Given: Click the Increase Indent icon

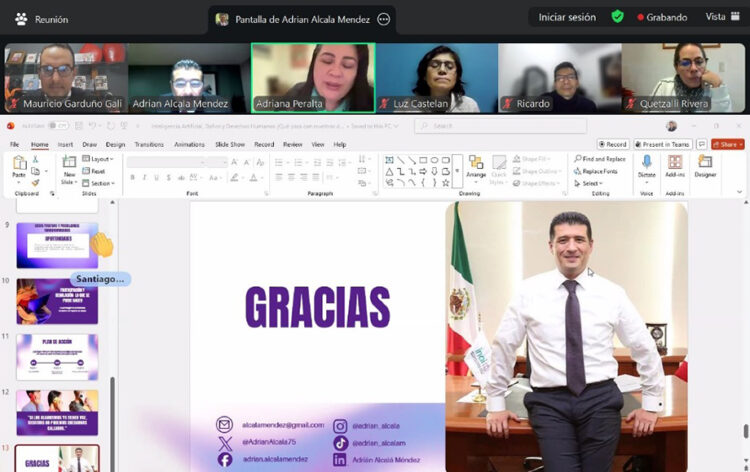Looking at the screenshot, I should point(330,163).
